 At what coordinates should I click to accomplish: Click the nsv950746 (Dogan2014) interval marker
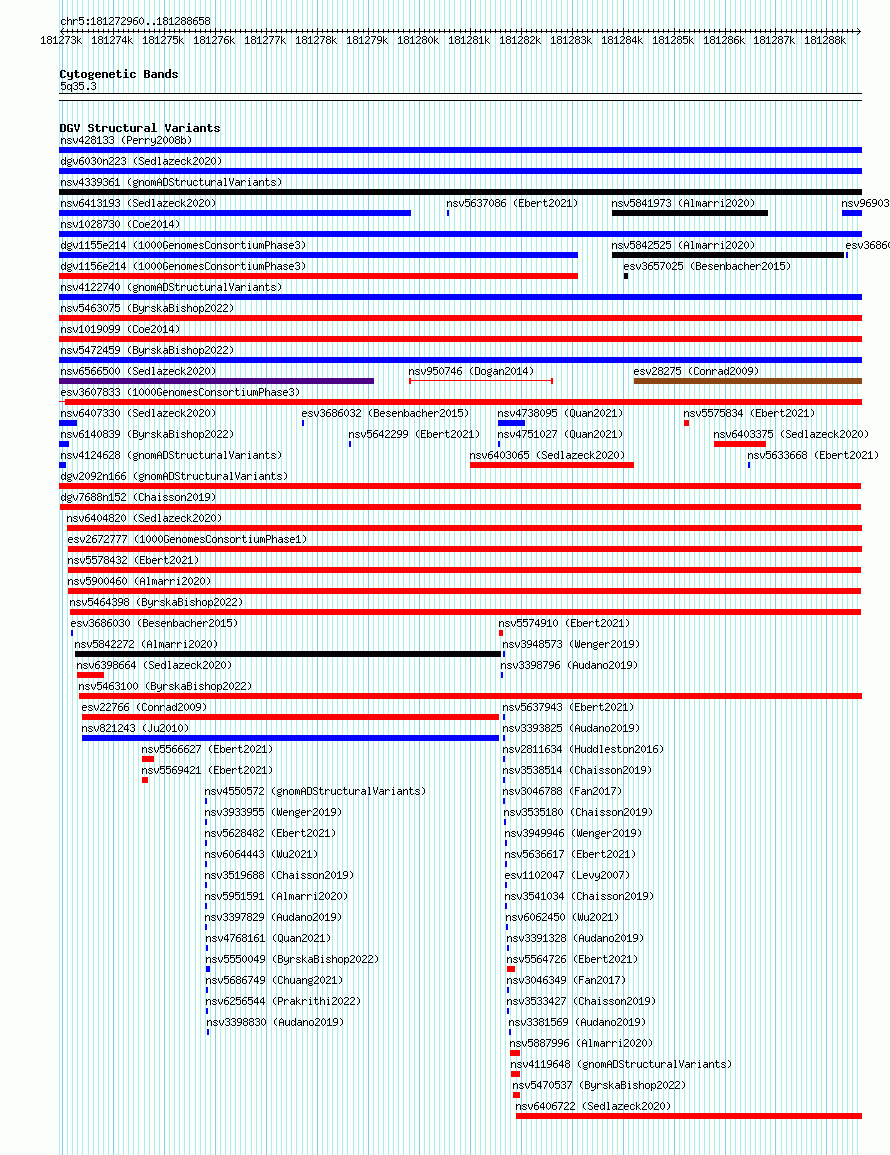(481, 381)
